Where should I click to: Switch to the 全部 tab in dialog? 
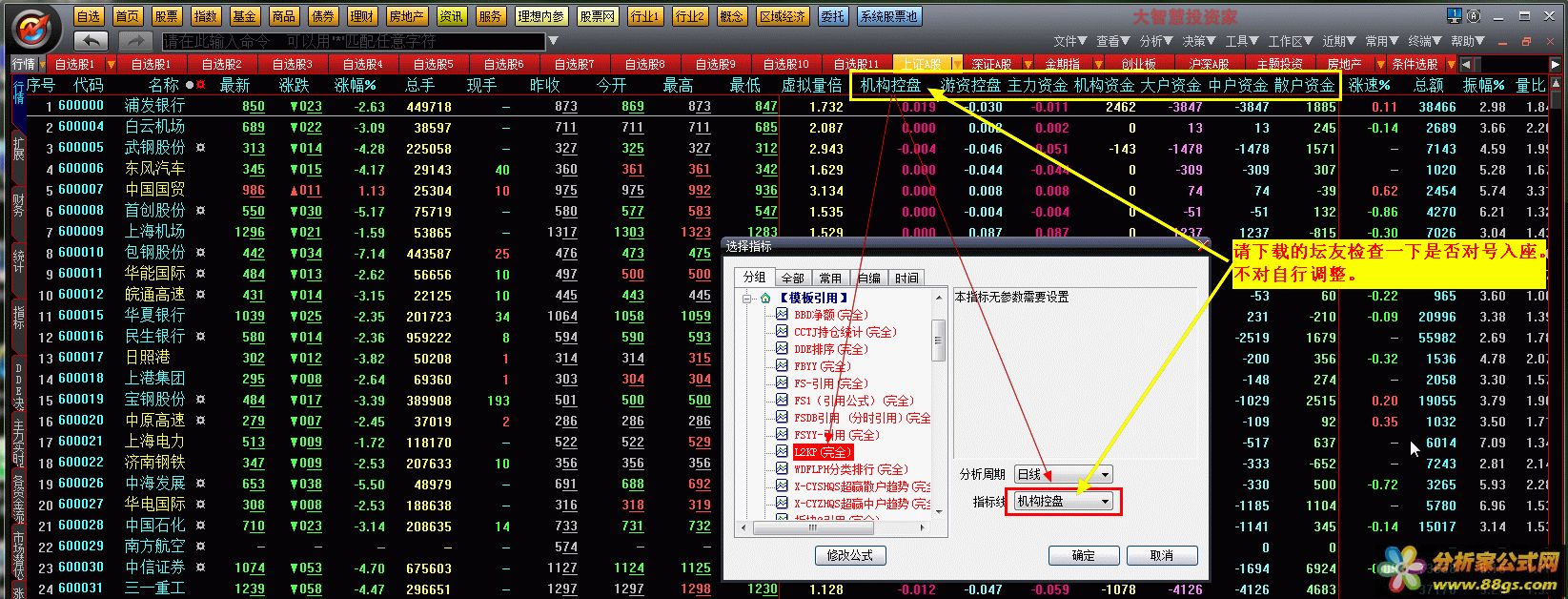click(x=793, y=278)
